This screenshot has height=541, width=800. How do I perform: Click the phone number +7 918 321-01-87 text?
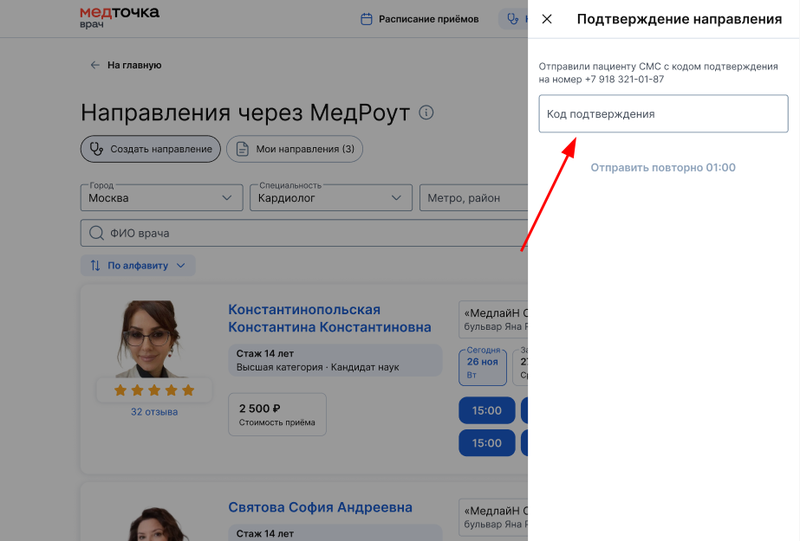[x=624, y=79]
